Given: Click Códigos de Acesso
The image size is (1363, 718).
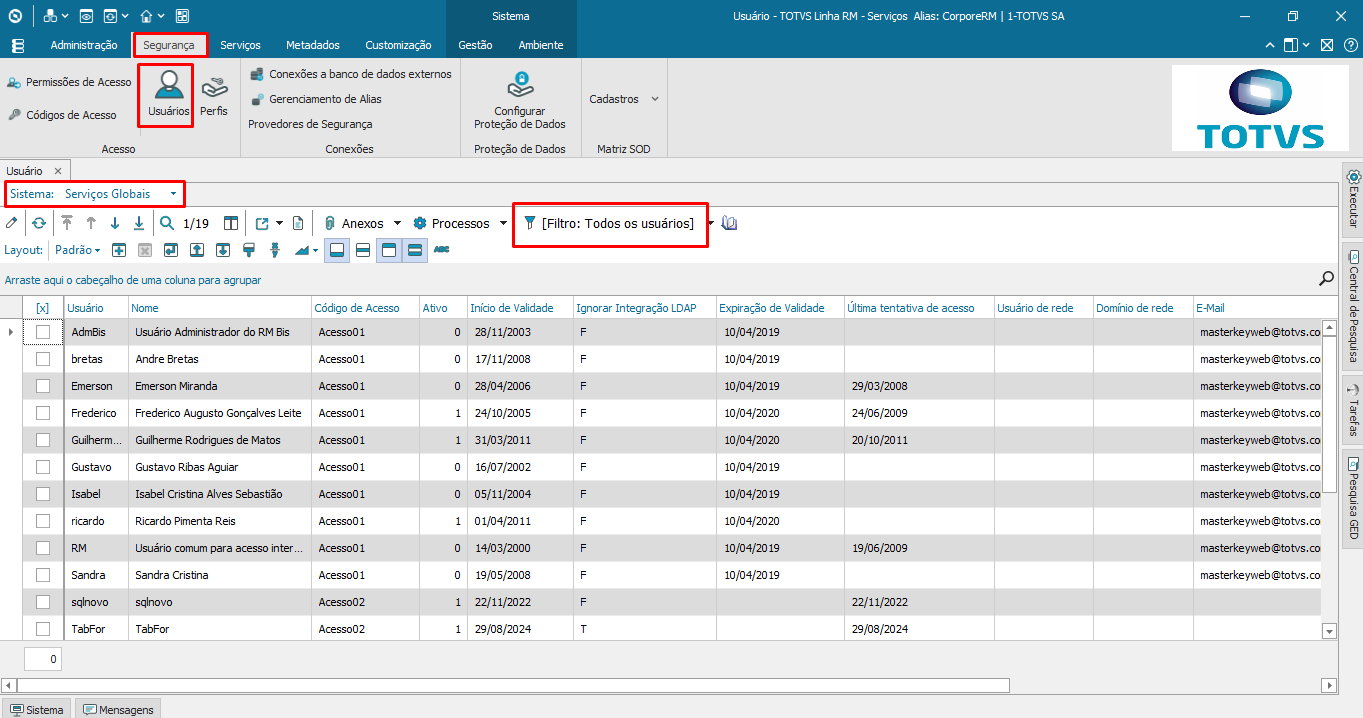Looking at the screenshot, I should tap(62, 115).
